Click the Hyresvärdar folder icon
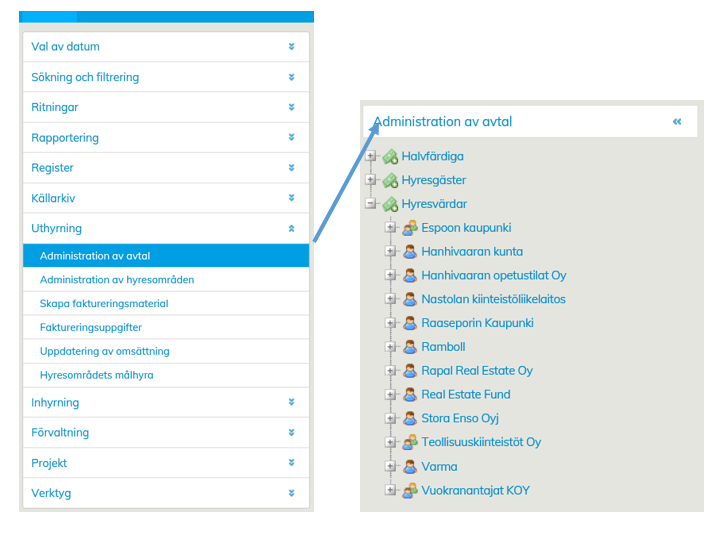Image resolution: width=721 pixels, height=533 pixels. point(390,204)
